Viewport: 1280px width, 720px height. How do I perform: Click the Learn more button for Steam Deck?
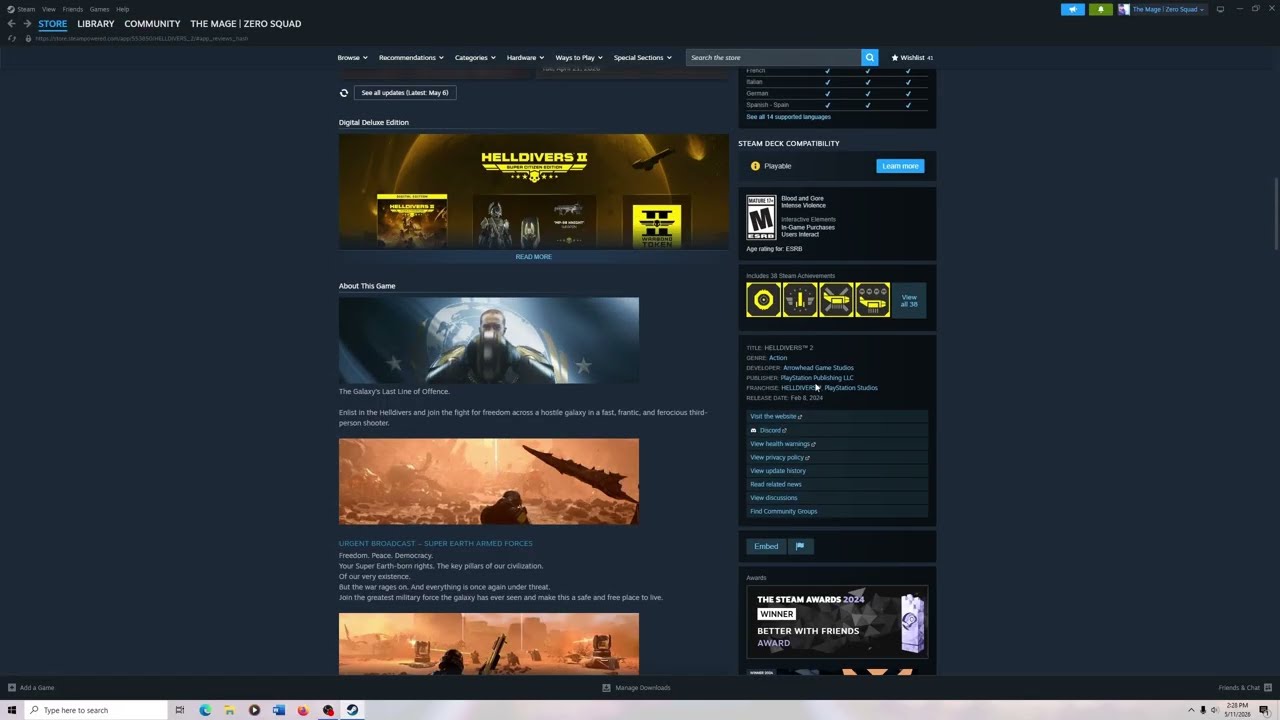[x=900, y=166]
